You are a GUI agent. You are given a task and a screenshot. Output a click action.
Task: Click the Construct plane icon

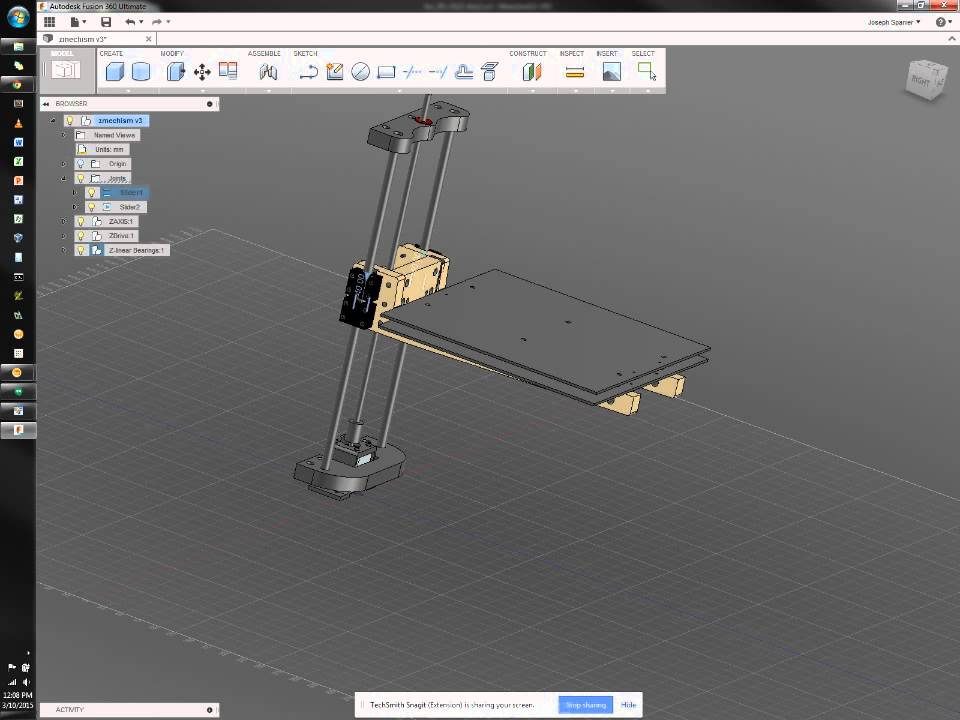click(532, 72)
